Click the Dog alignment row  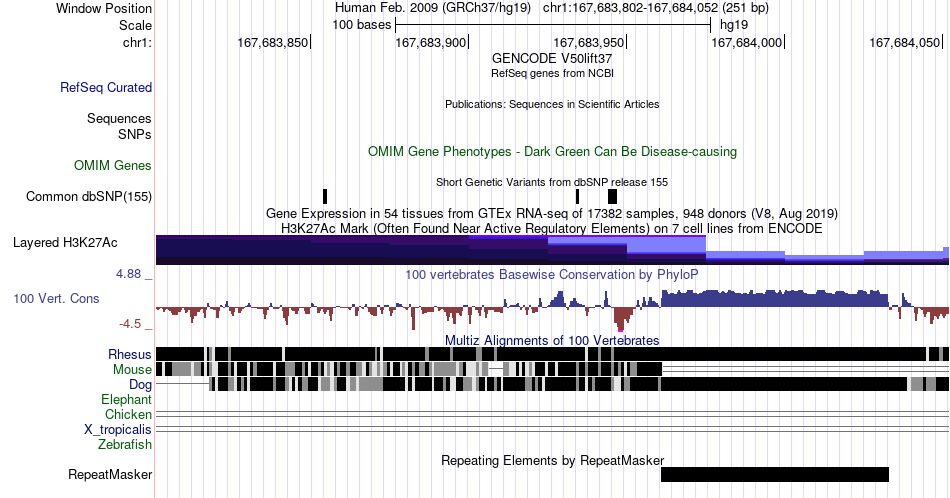[x=552, y=384]
